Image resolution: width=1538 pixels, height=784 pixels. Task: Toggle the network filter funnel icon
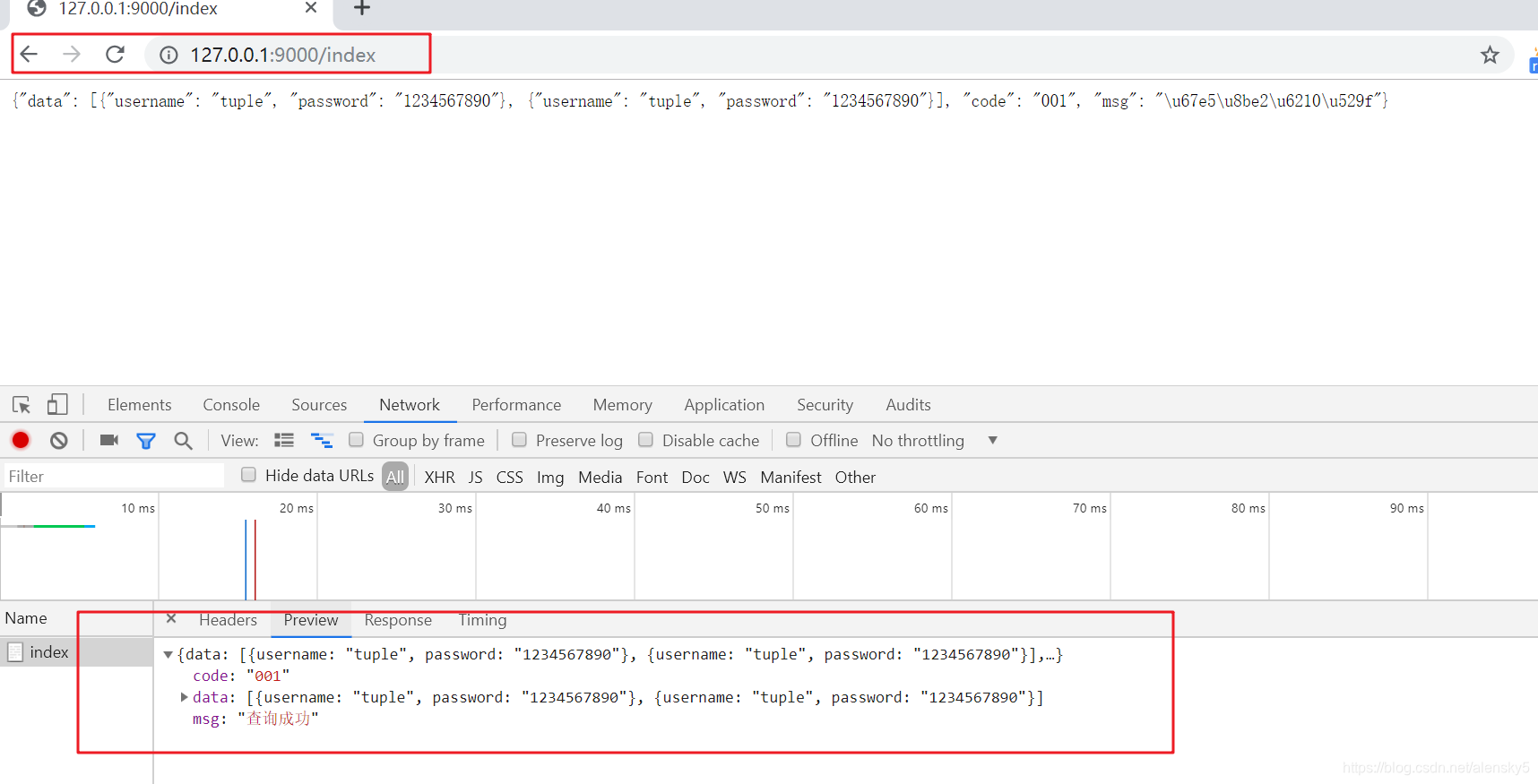[x=146, y=441]
